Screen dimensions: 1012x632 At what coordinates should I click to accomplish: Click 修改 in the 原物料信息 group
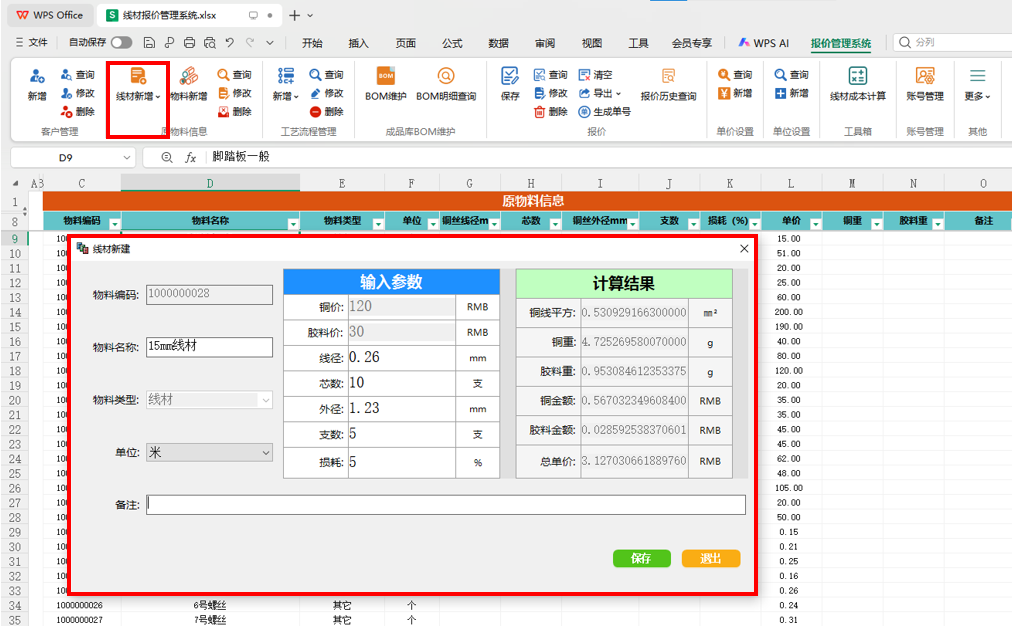click(x=235, y=93)
